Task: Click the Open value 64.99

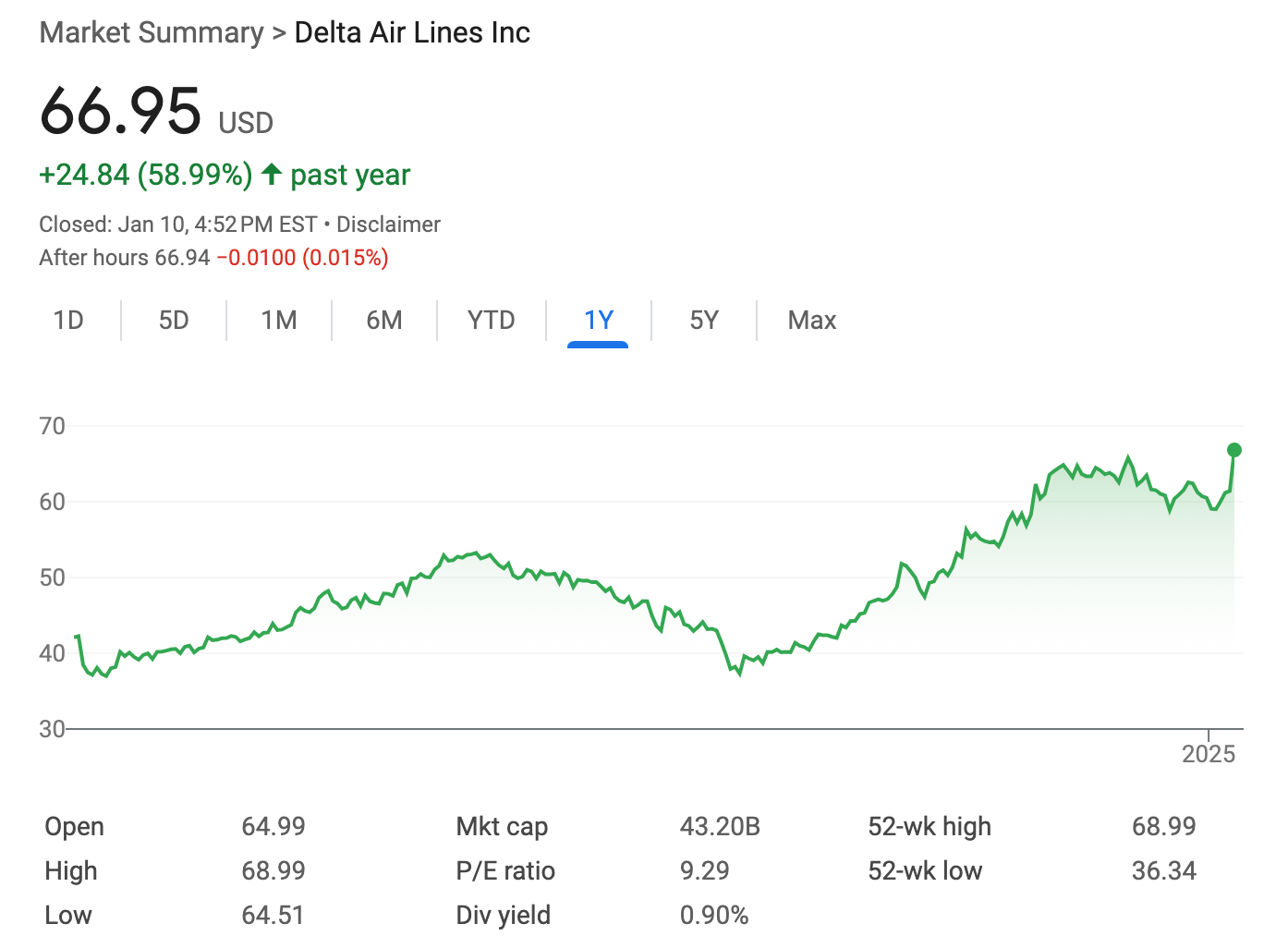Action: pos(273,826)
